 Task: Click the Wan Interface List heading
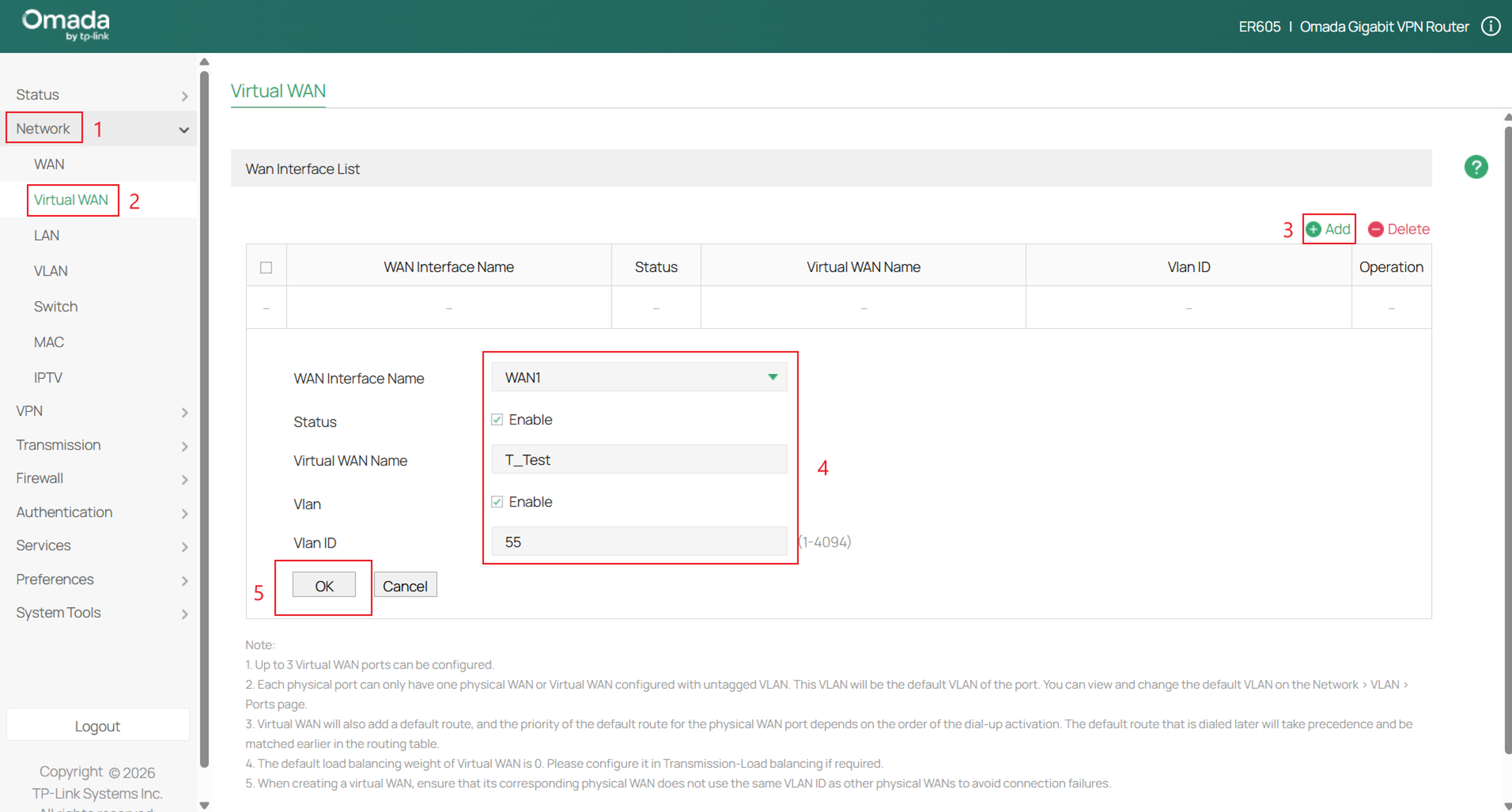tap(302, 169)
